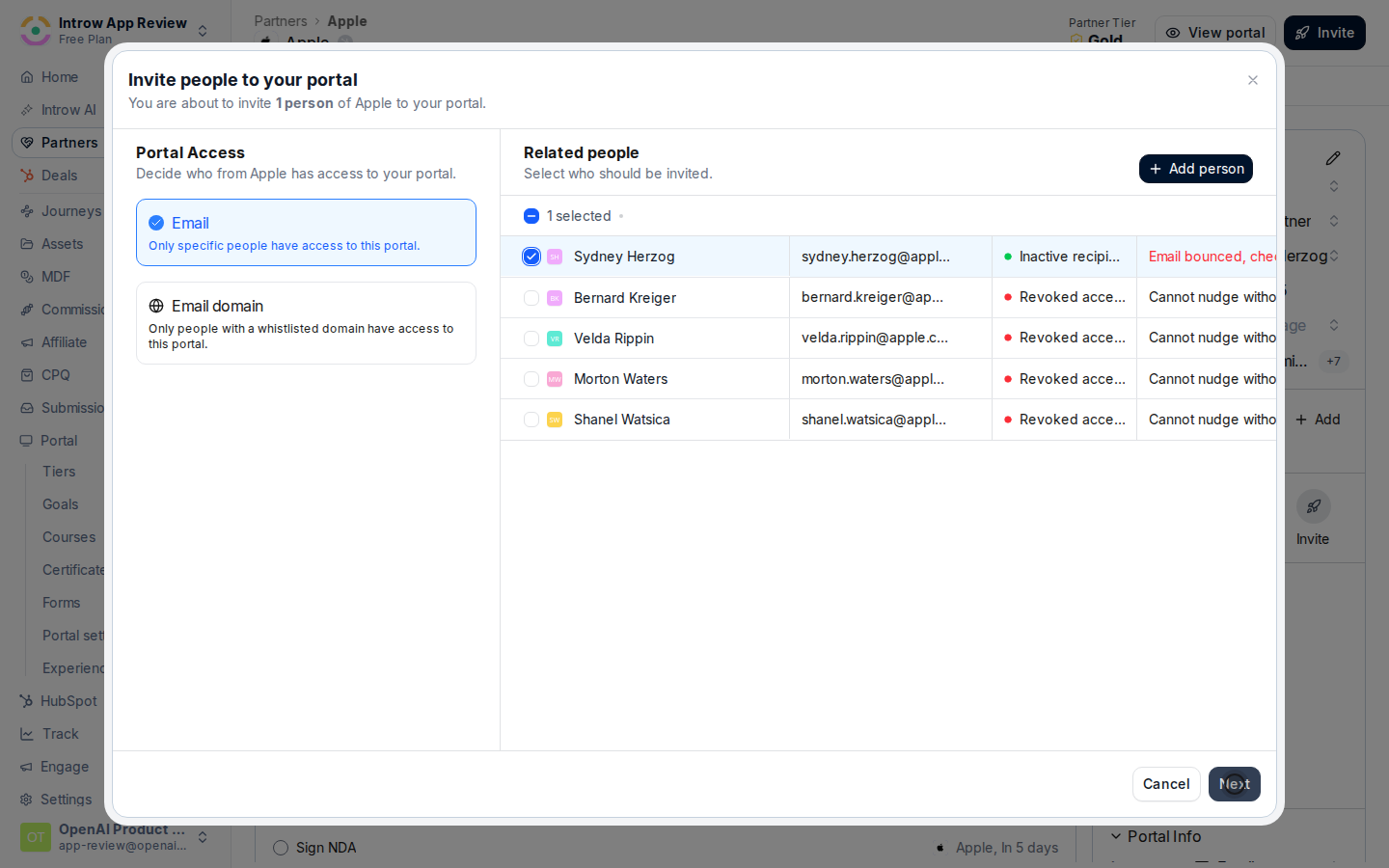Uncheck the Sydney Herzog checkbox
The height and width of the screenshot is (868, 1389).
click(x=531, y=257)
